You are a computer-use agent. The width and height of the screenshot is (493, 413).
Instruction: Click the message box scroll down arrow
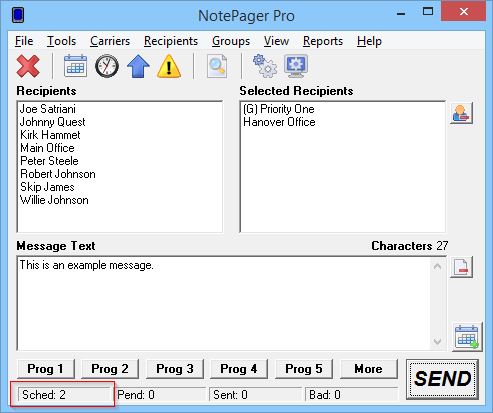[x=437, y=341]
